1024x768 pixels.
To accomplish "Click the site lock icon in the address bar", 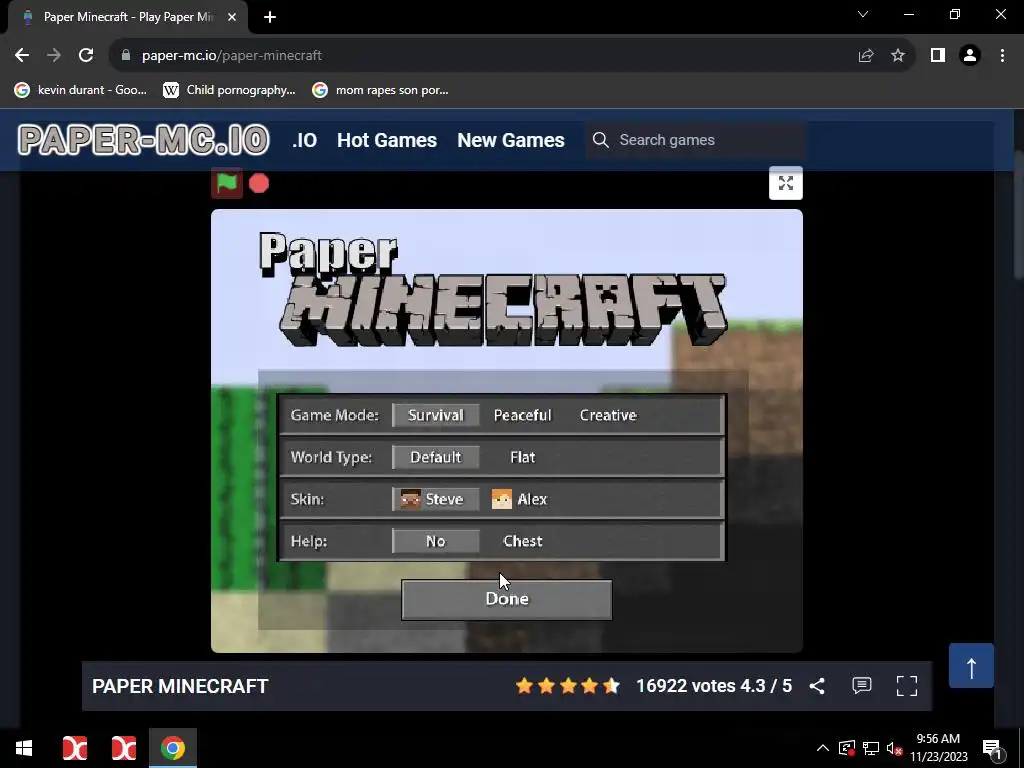I will tap(126, 56).
